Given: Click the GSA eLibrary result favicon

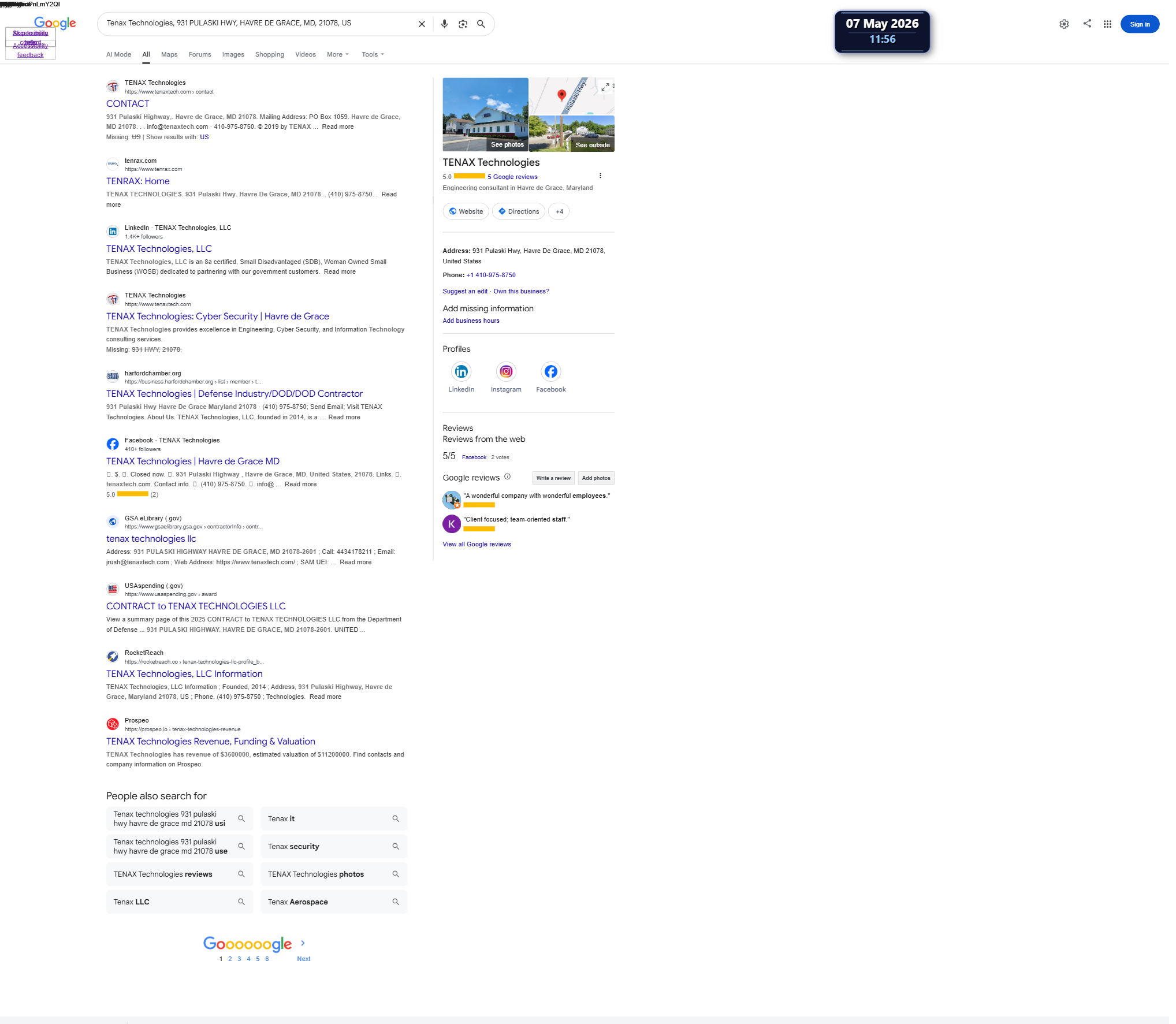Looking at the screenshot, I should click(x=113, y=522).
